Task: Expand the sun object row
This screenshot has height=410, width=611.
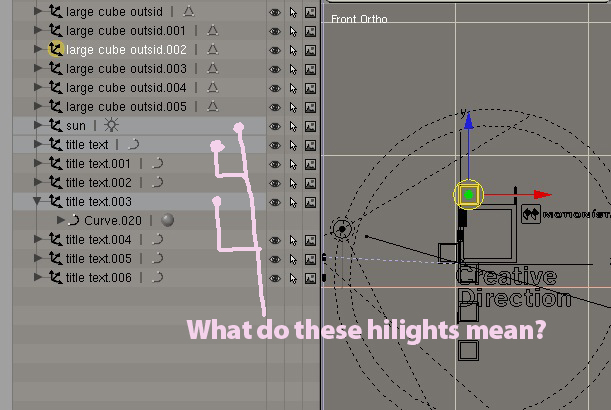Action: click(x=38, y=125)
